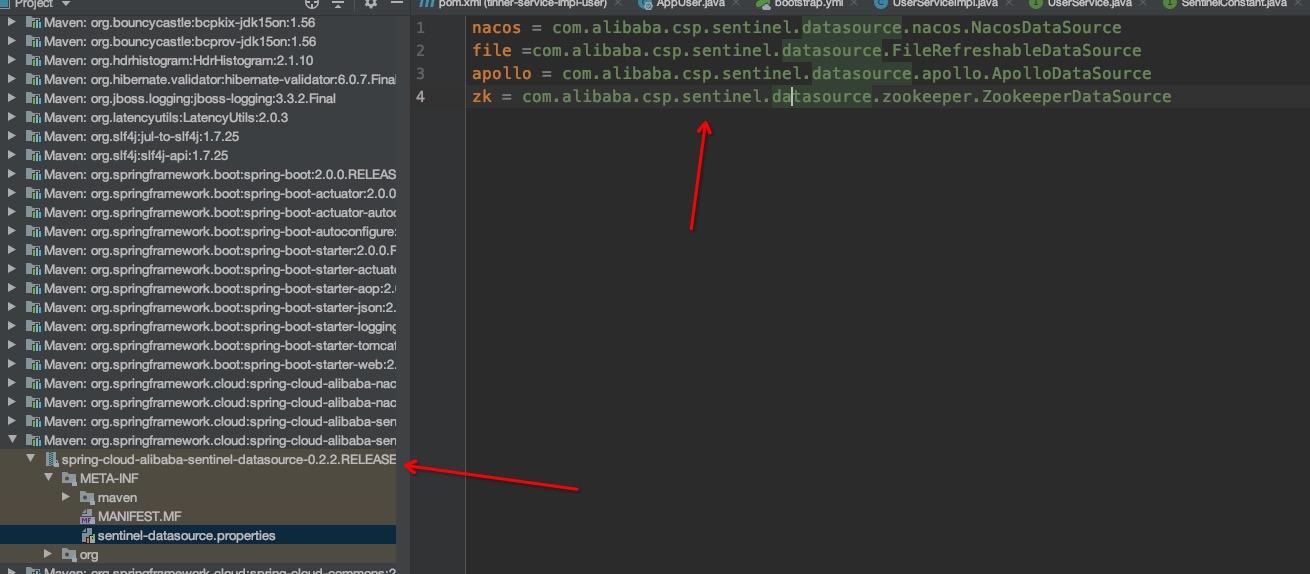Click the META-INF folder icon
The width and height of the screenshot is (1310, 574).
[x=69, y=479]
